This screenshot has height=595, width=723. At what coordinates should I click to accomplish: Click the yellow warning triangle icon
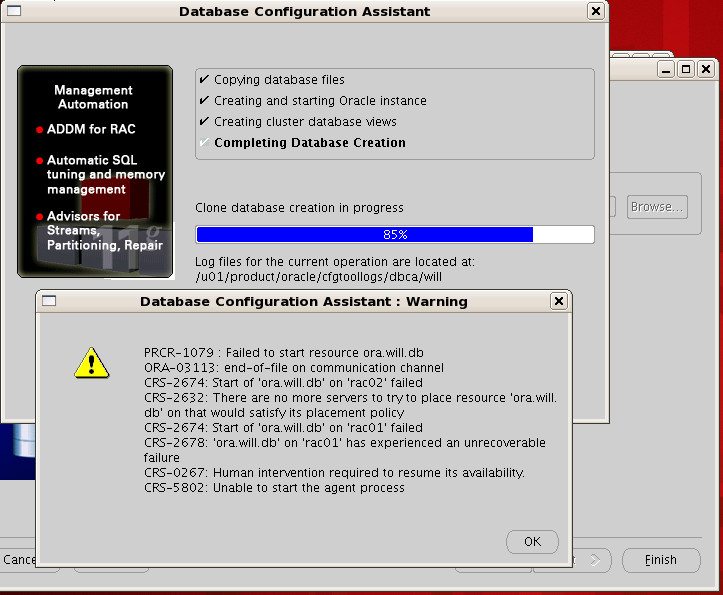(x=91, y=362)
